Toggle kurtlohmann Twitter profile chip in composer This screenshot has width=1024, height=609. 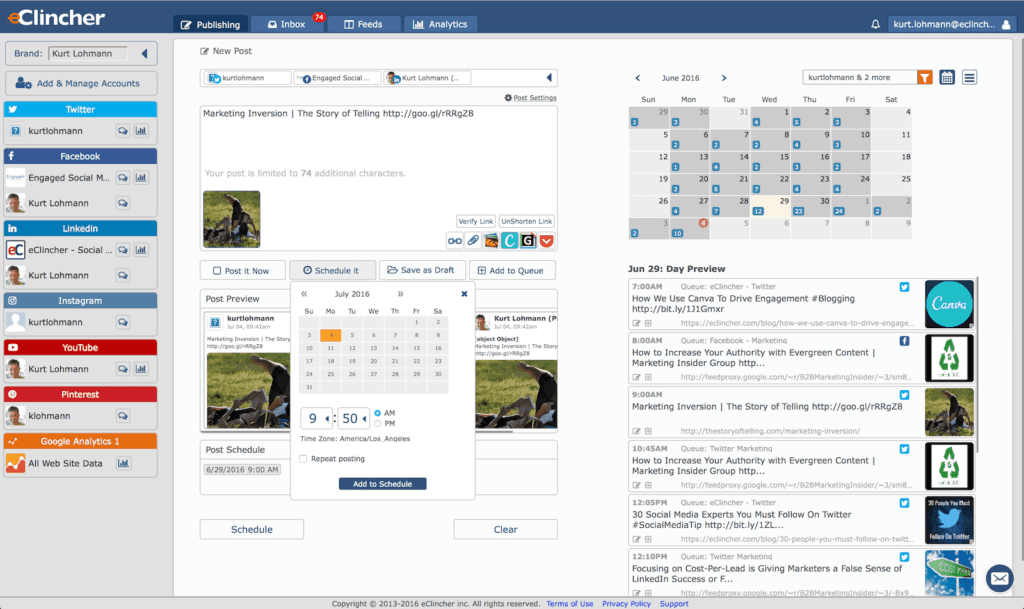247,78
